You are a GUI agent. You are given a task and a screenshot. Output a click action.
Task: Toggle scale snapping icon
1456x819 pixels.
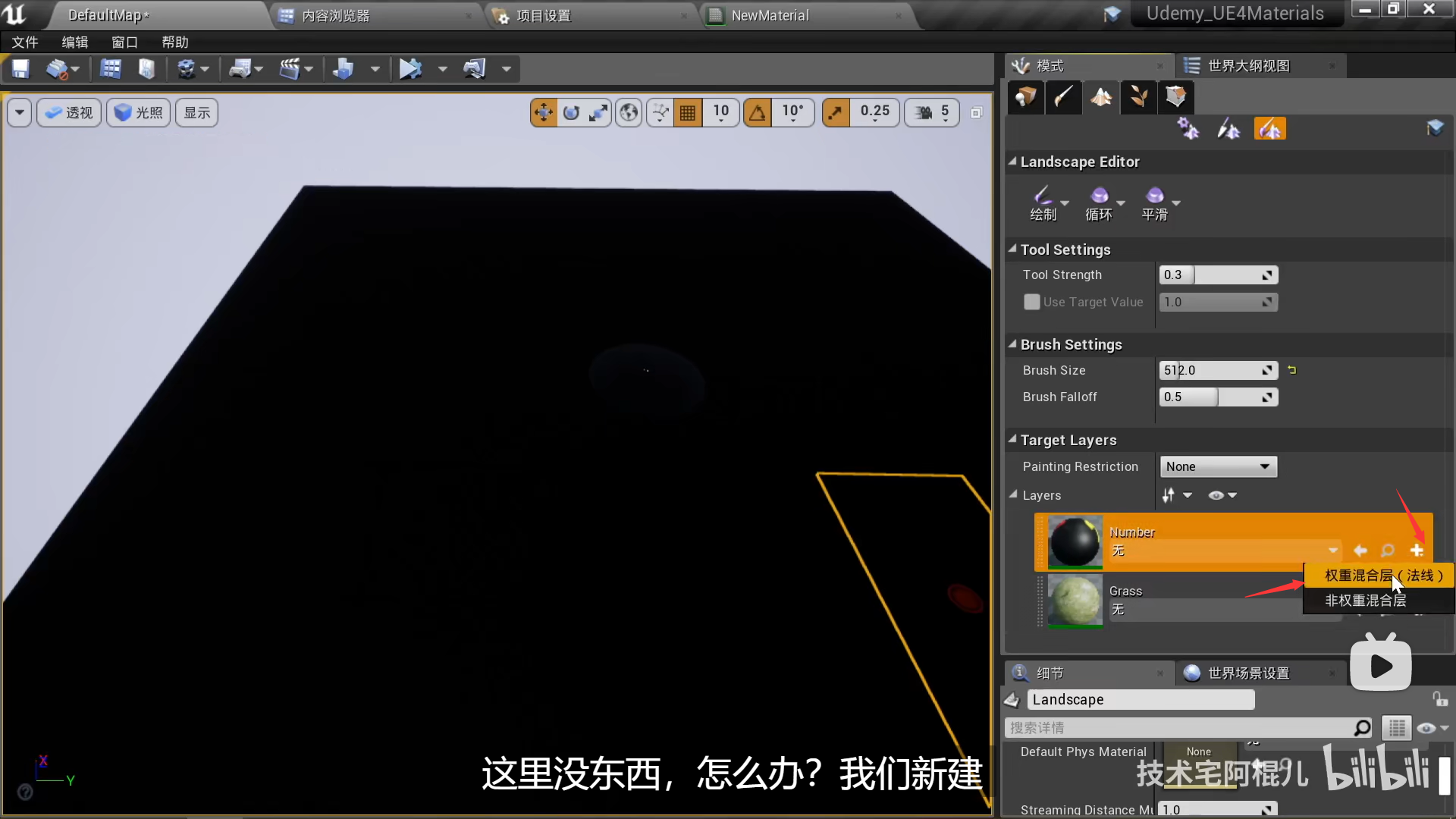pyautogui.click(x=836, y=113)
